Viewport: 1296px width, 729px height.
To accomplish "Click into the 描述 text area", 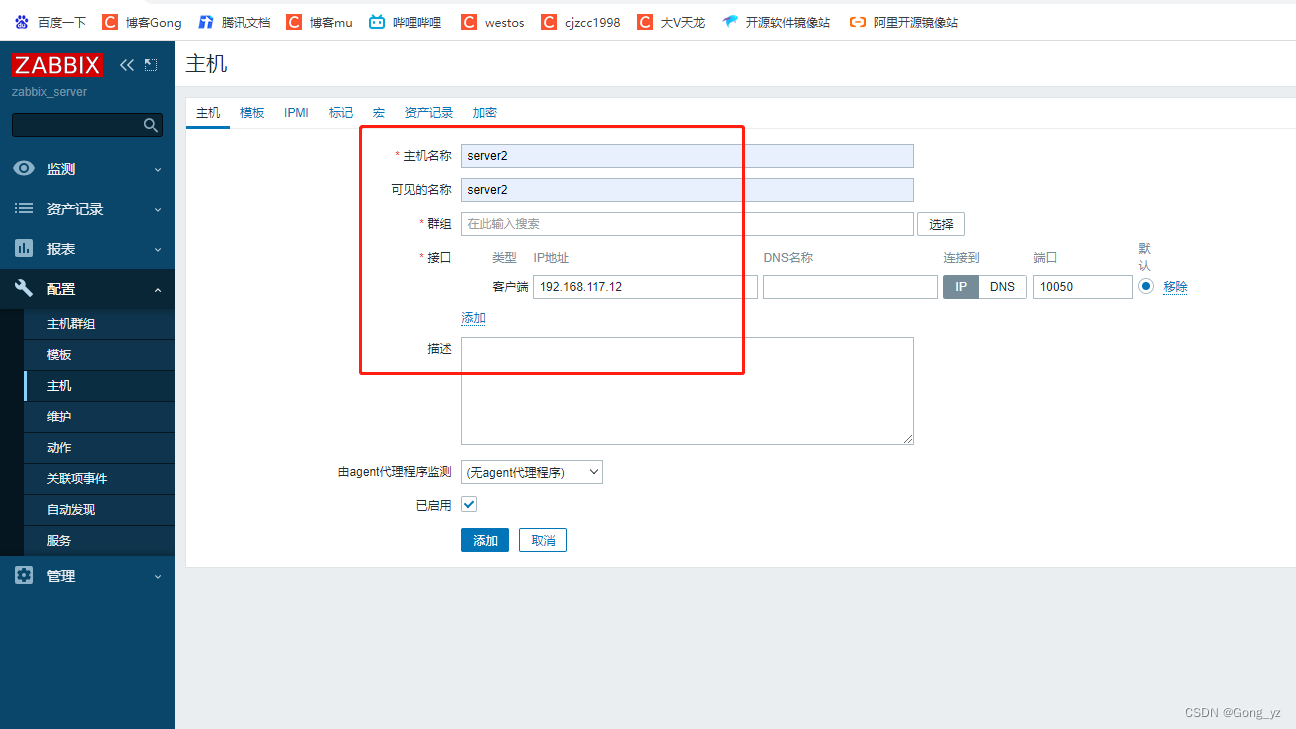I will point(687,391).
